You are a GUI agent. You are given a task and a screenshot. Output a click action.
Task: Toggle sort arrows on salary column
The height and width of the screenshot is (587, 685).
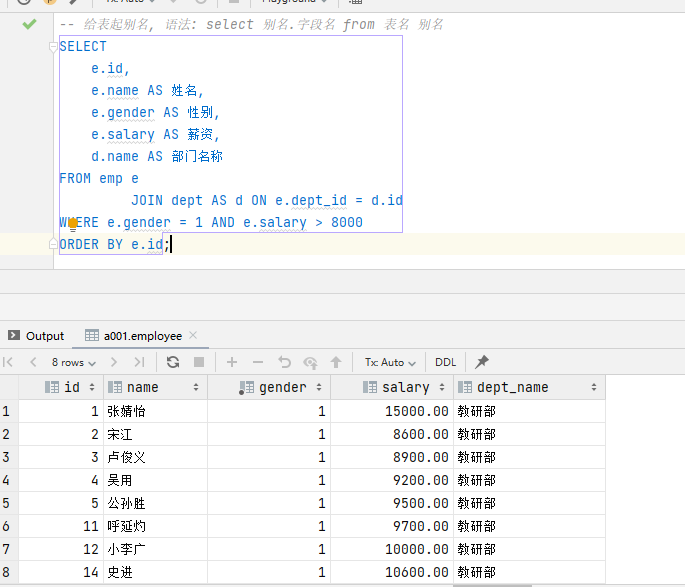pyautogui.click(x=441, y=387)
